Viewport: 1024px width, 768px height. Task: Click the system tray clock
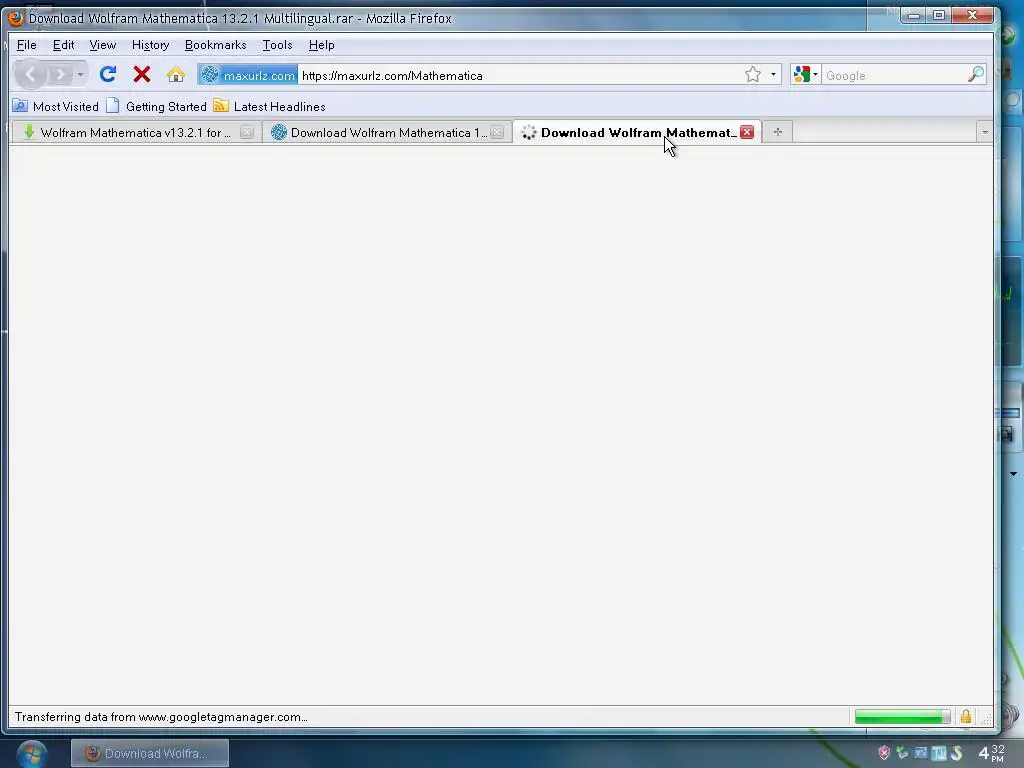tap(991, 754)
